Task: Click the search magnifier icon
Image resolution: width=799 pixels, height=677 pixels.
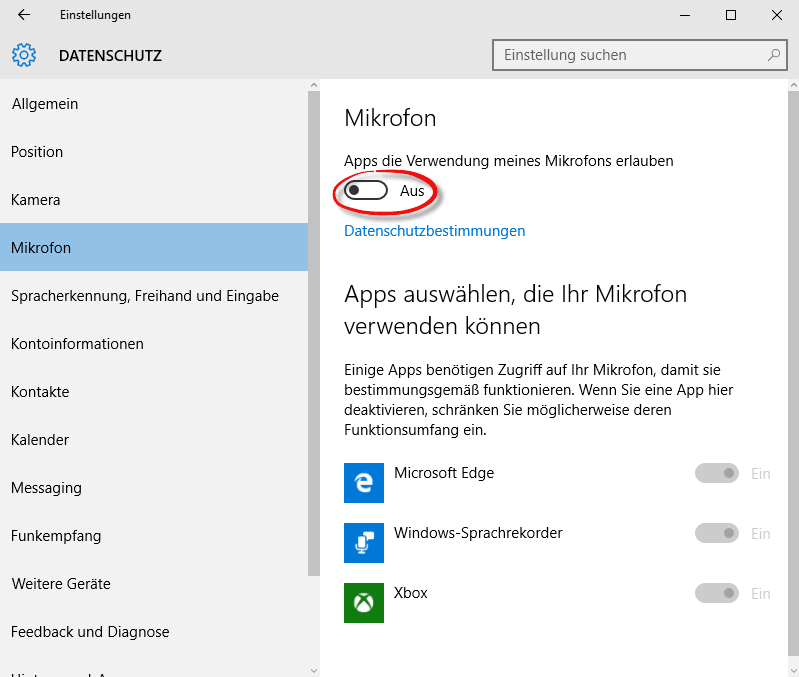Action: pyautogui.click(x=773, y=55)
